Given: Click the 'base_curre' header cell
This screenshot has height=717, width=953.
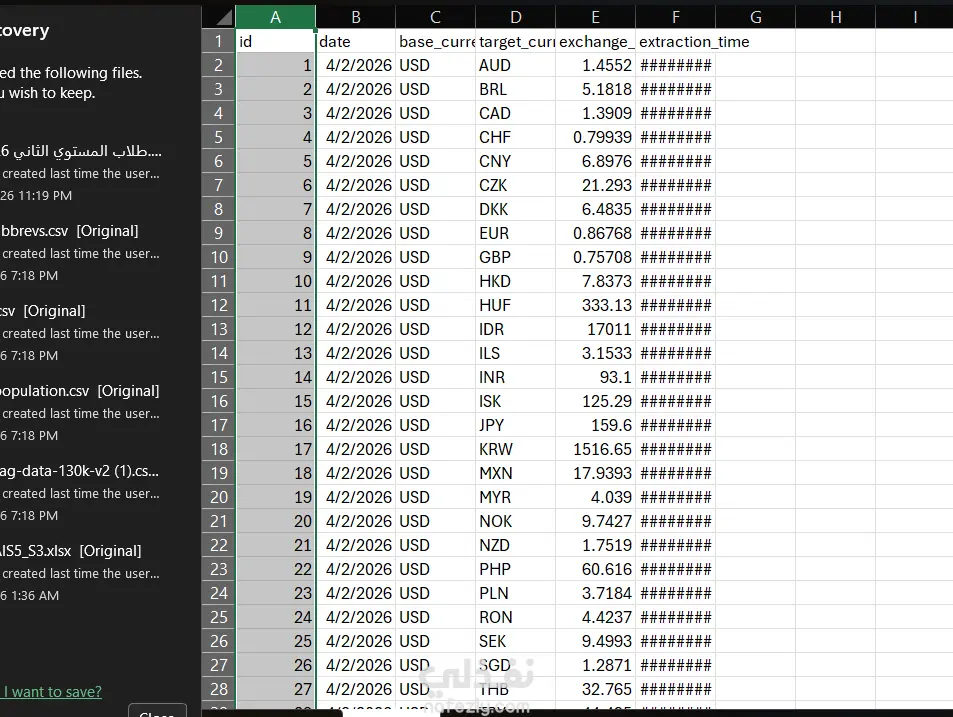Looking at the screenshot, I should click(x=436, y=41).
